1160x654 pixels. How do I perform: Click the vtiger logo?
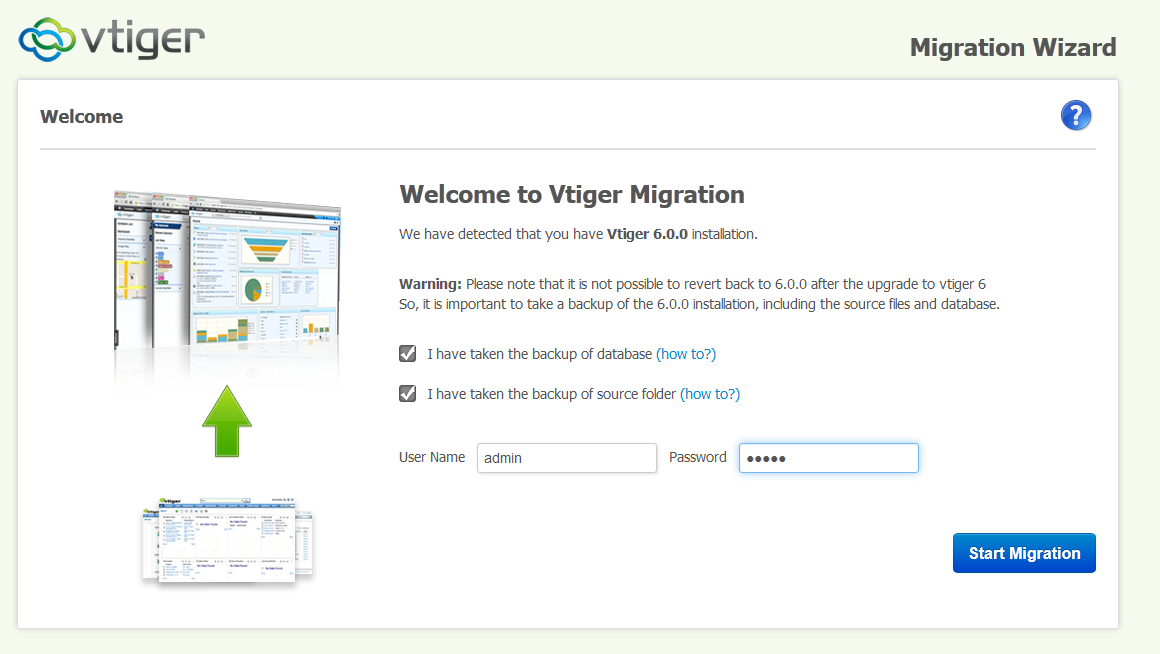[x=112, y=39]
